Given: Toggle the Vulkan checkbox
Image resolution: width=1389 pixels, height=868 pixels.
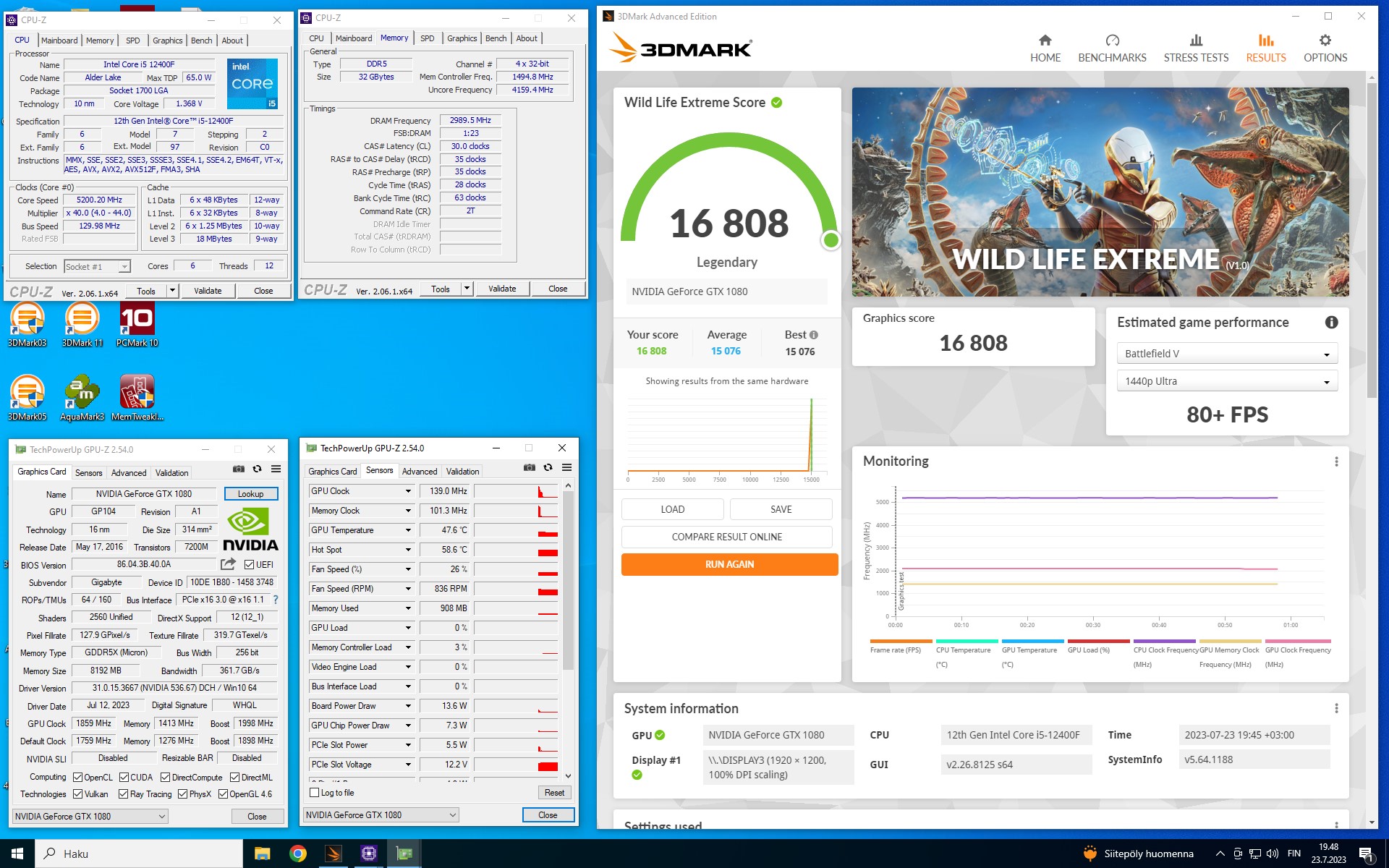Looking at the screenshot, I should [77, 794].
